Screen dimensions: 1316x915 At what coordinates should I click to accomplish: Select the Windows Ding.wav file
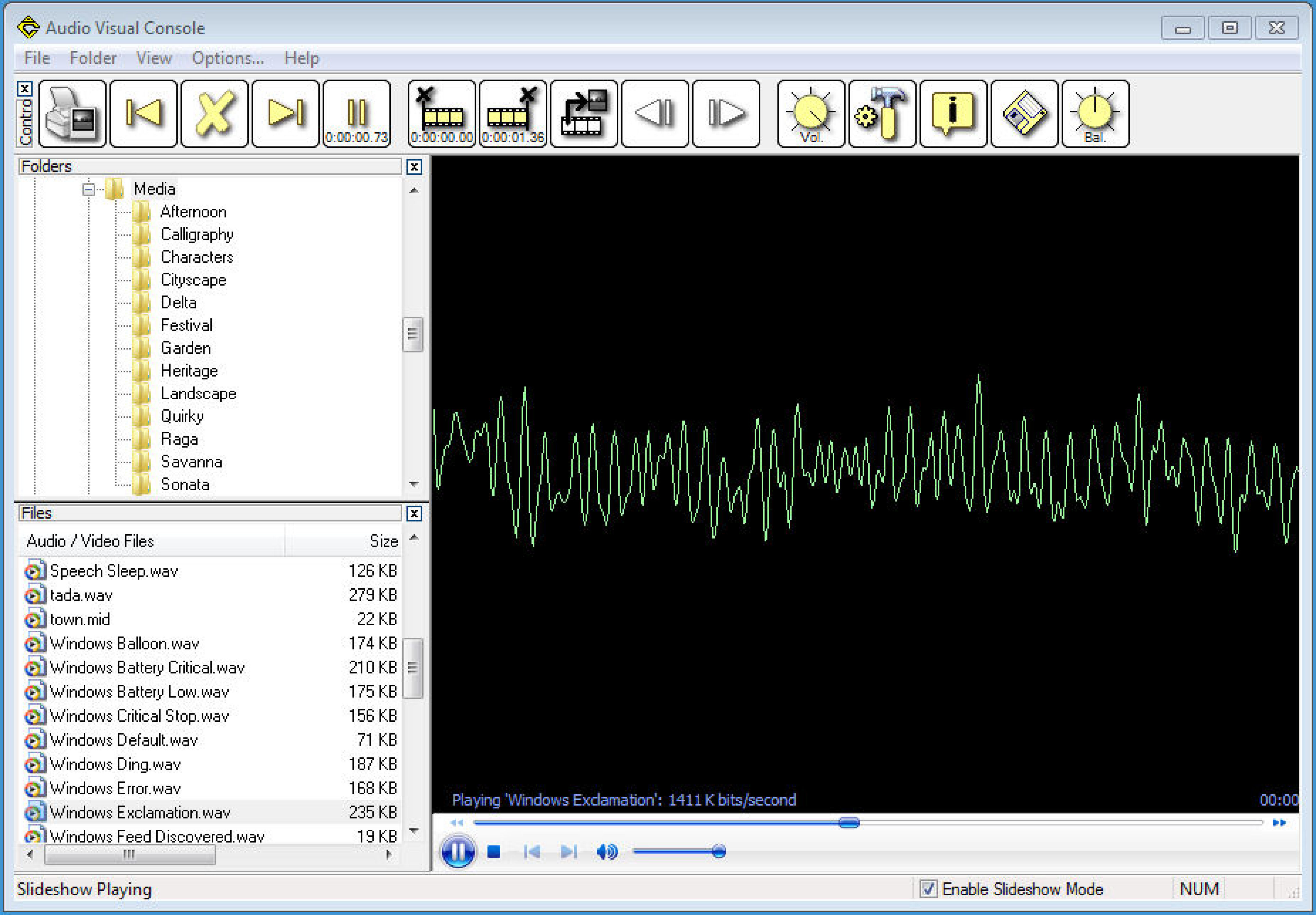115,764
